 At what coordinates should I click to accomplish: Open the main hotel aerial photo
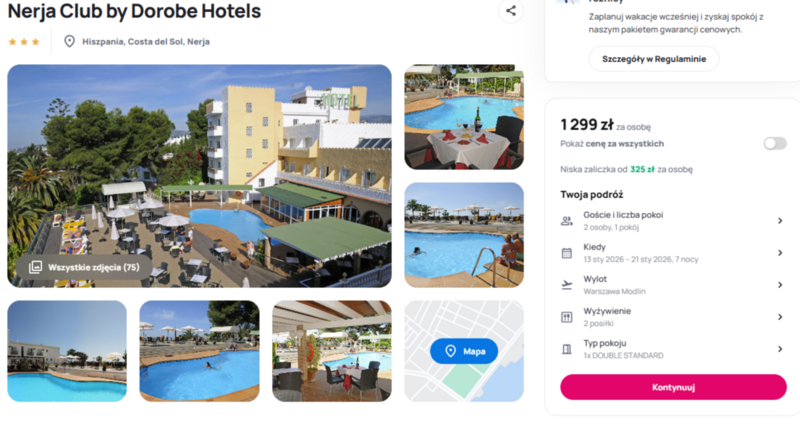point(199,176)
